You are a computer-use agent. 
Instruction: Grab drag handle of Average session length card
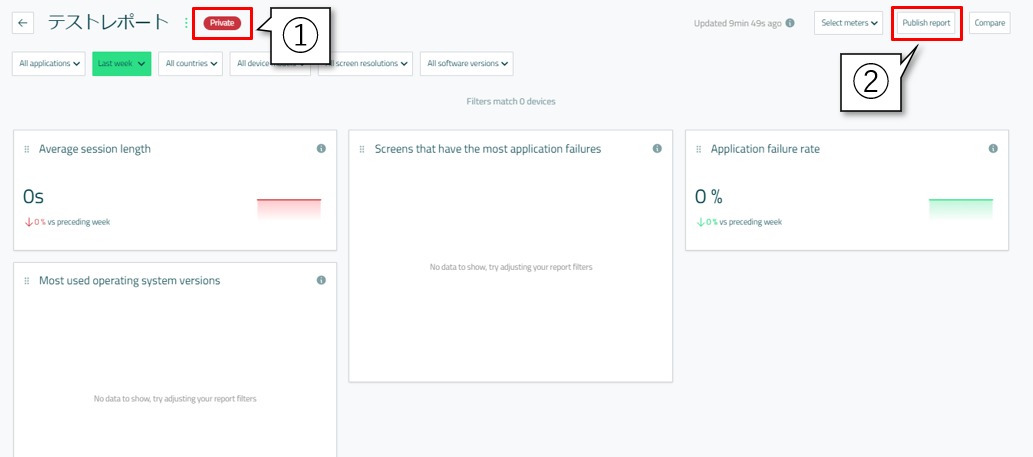click(x=27, y=150)
